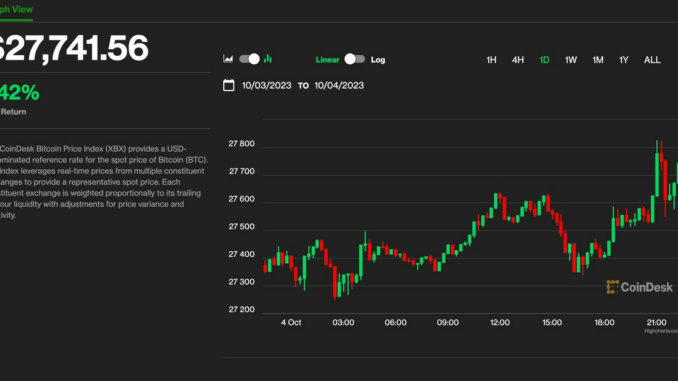Image resolution: width=678 pixels, height=381 pixels.
Task: Select the candlestick chart icon
Action: (x=268, y=59)
